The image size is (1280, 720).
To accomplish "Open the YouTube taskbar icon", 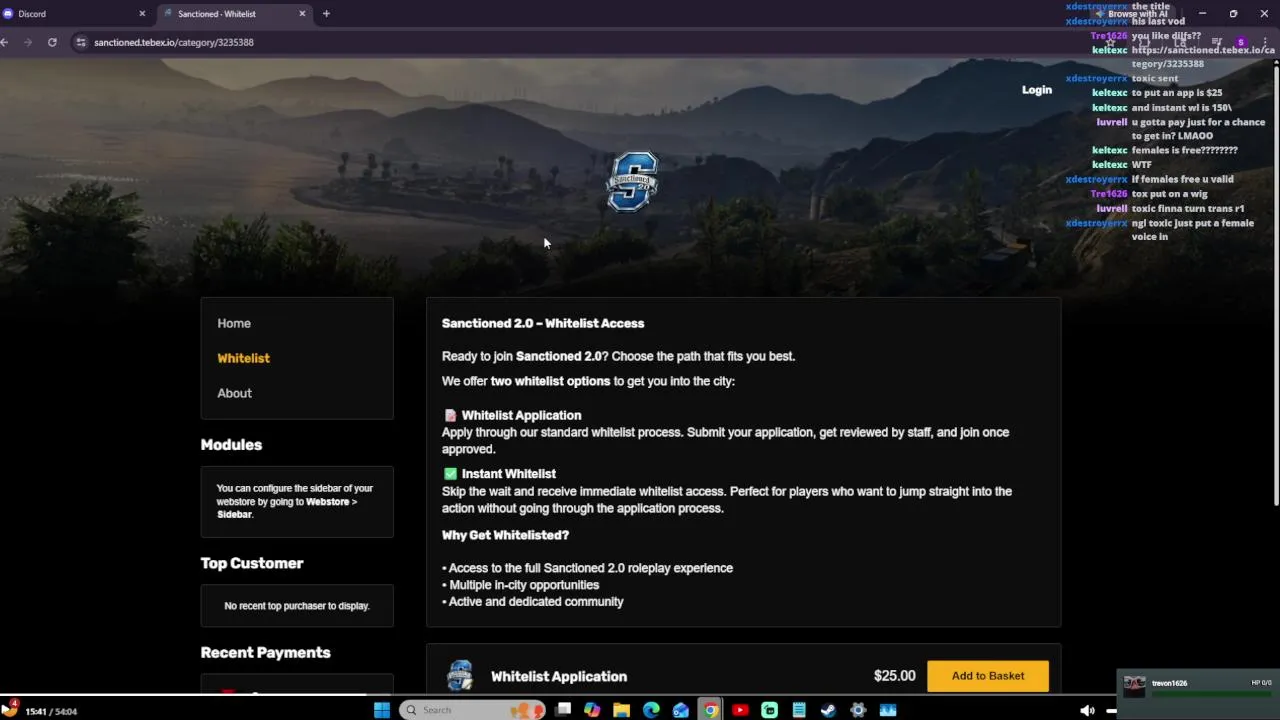I will (x=740, y=710).
